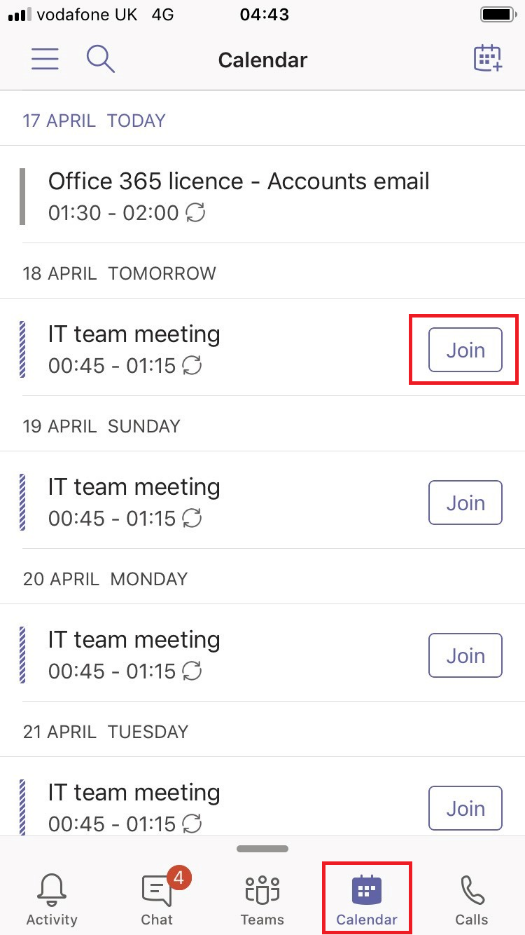Viewport: 525px width, 935px height.
Task: Tap the drawer handle above tab bar
Action: [262, 849]
